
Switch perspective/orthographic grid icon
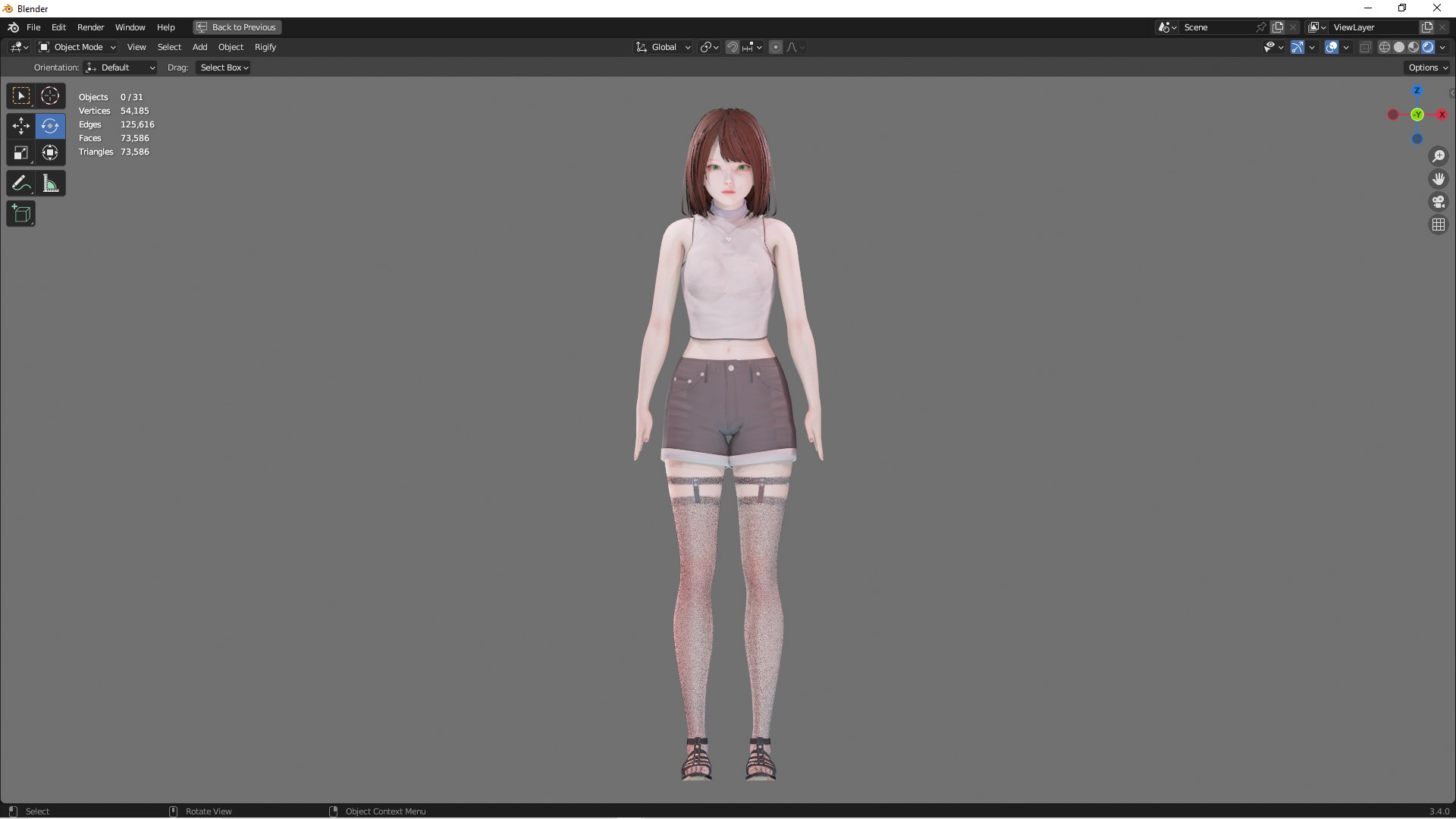pos(1439,224)
